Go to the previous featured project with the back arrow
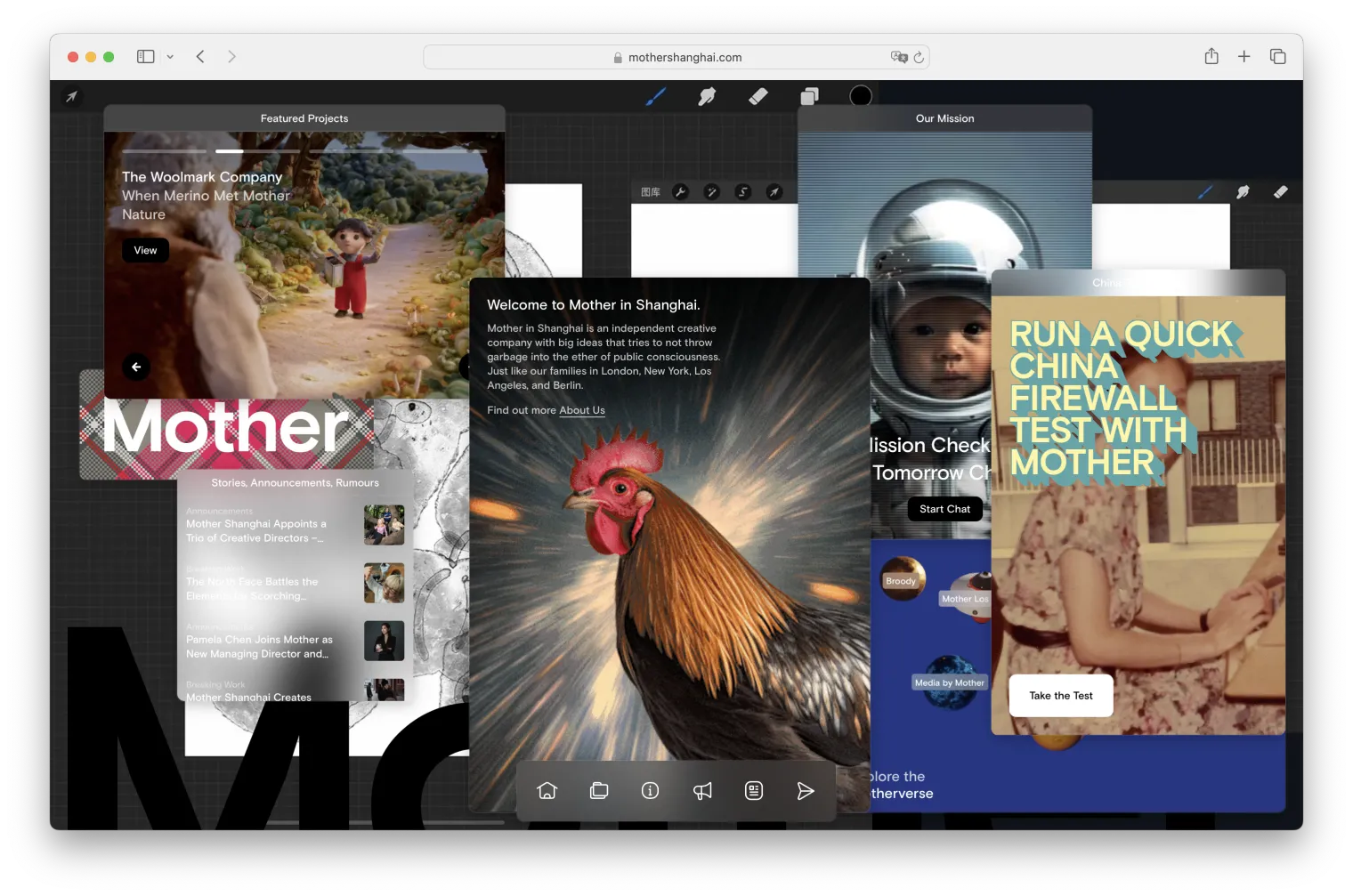 tap(136, 367)
